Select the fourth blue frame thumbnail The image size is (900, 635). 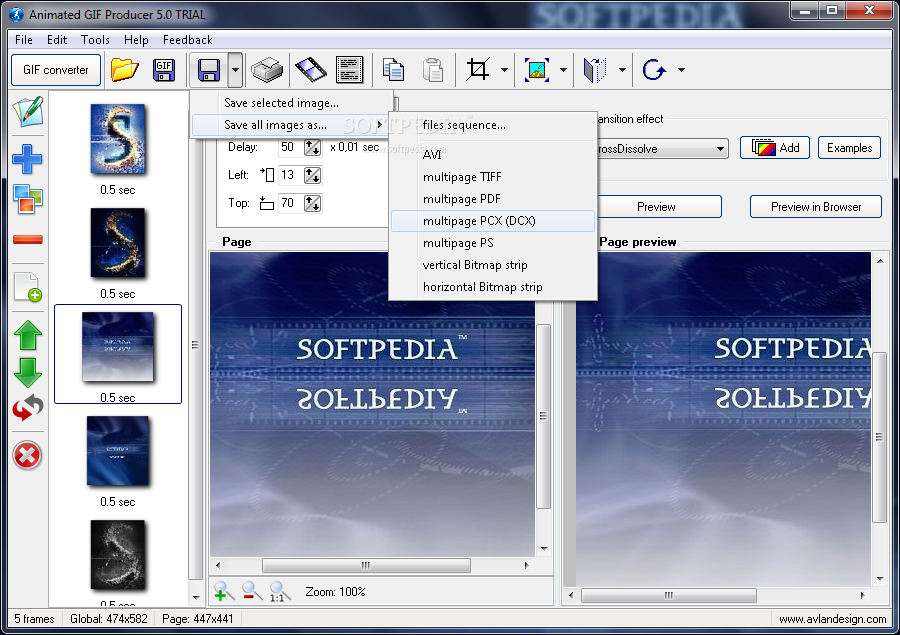click(118, 451)
